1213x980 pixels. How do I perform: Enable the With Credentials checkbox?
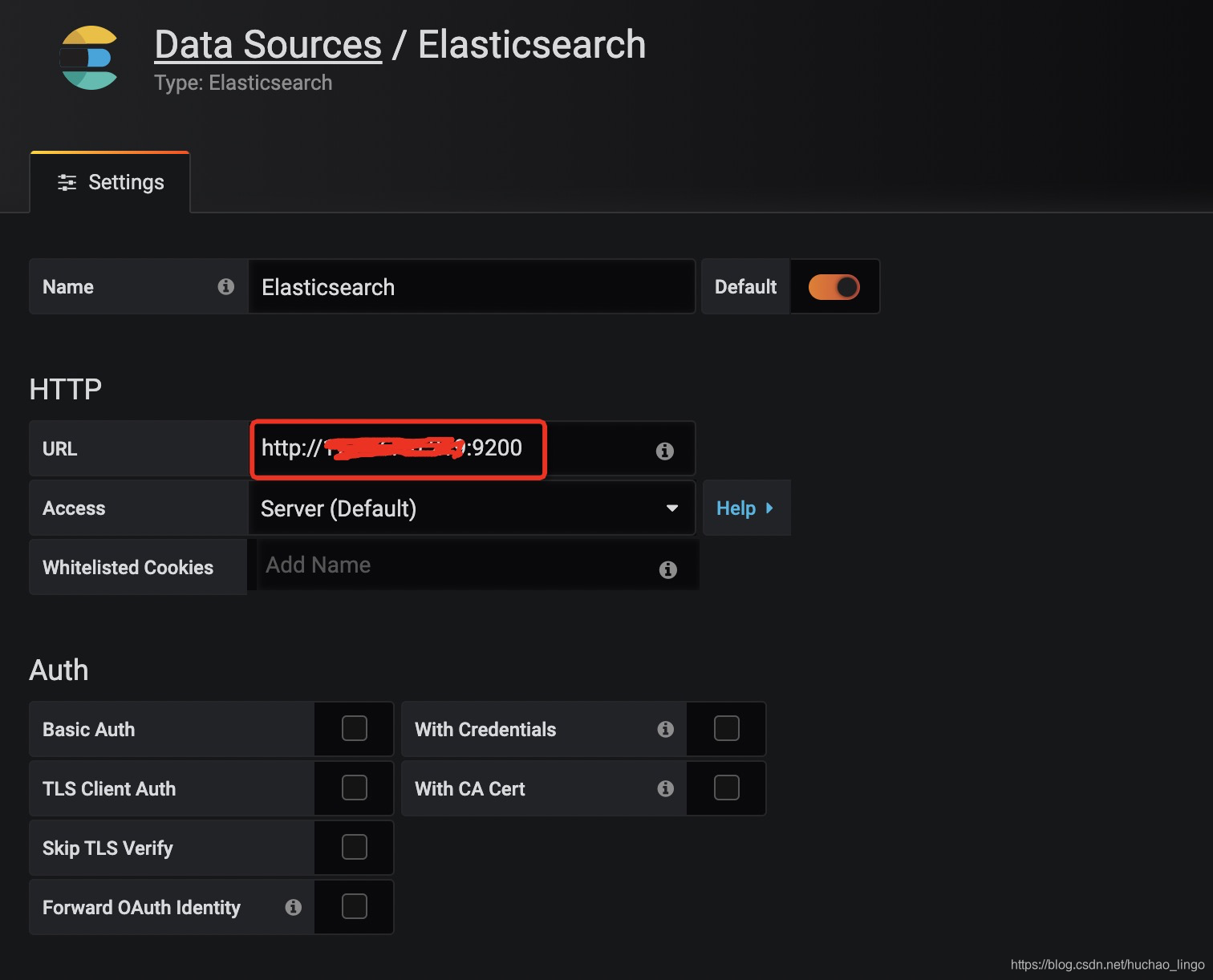[726, 728]
